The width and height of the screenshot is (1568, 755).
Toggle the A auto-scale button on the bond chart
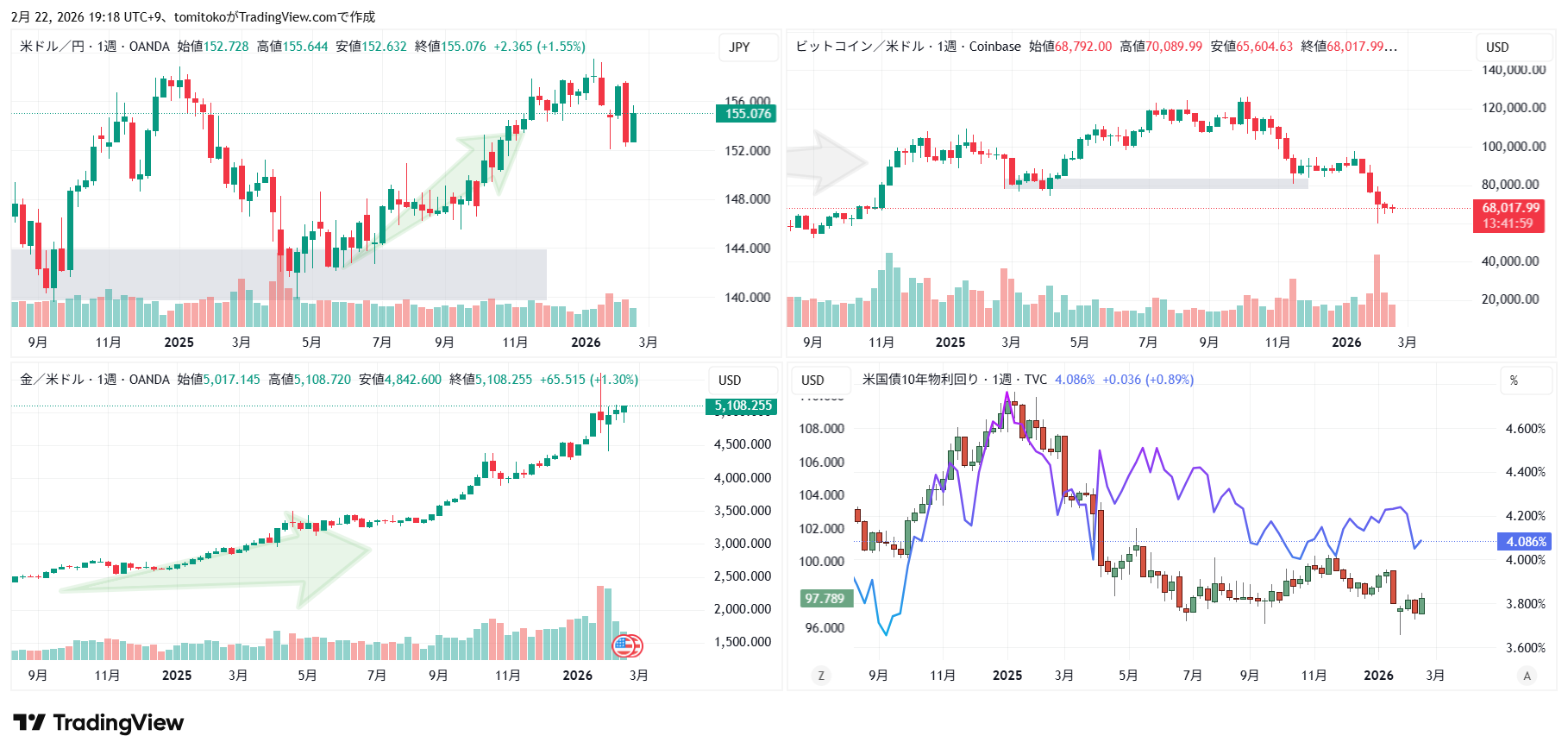coord(1527,676)
